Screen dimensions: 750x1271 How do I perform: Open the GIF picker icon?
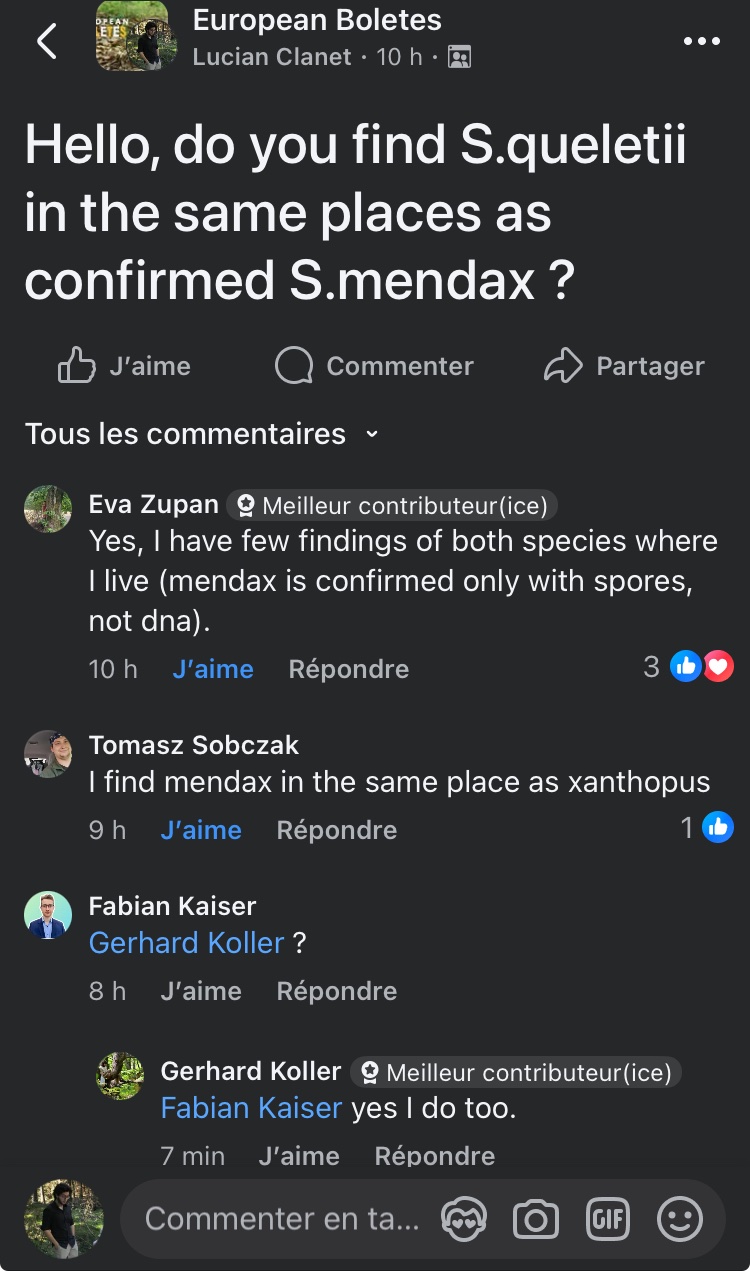[607, 1219]
